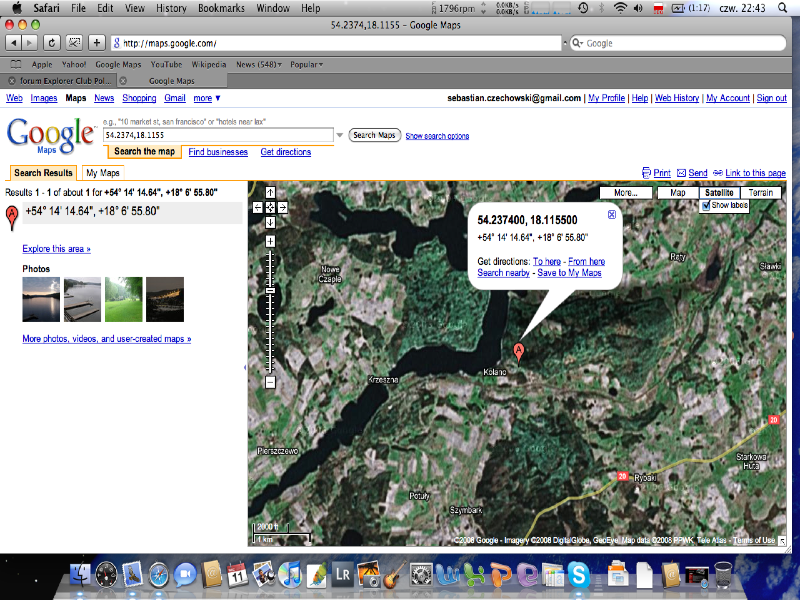Open the search box history dropdown arrow
This screenshot has height=600, width=800.
pos(339,135)
